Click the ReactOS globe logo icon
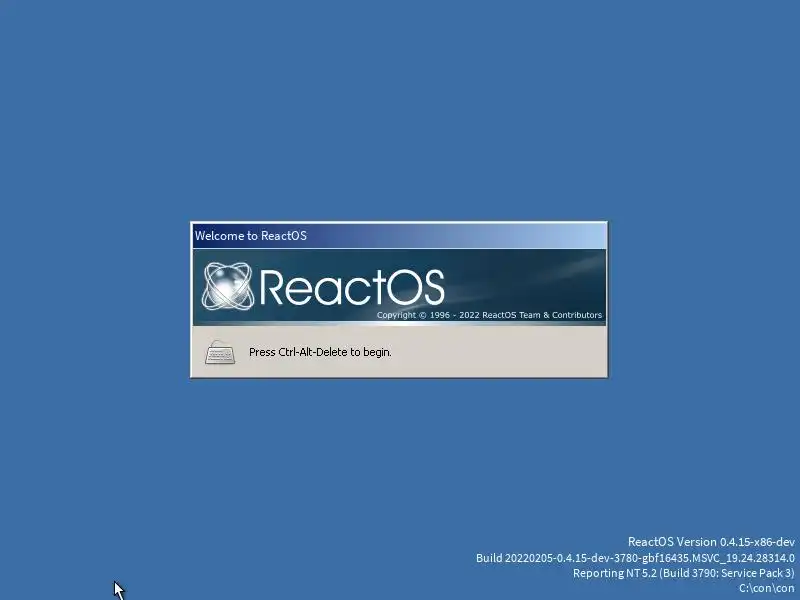The width and height of the screenshot is (800, 600). pos(228,286)
